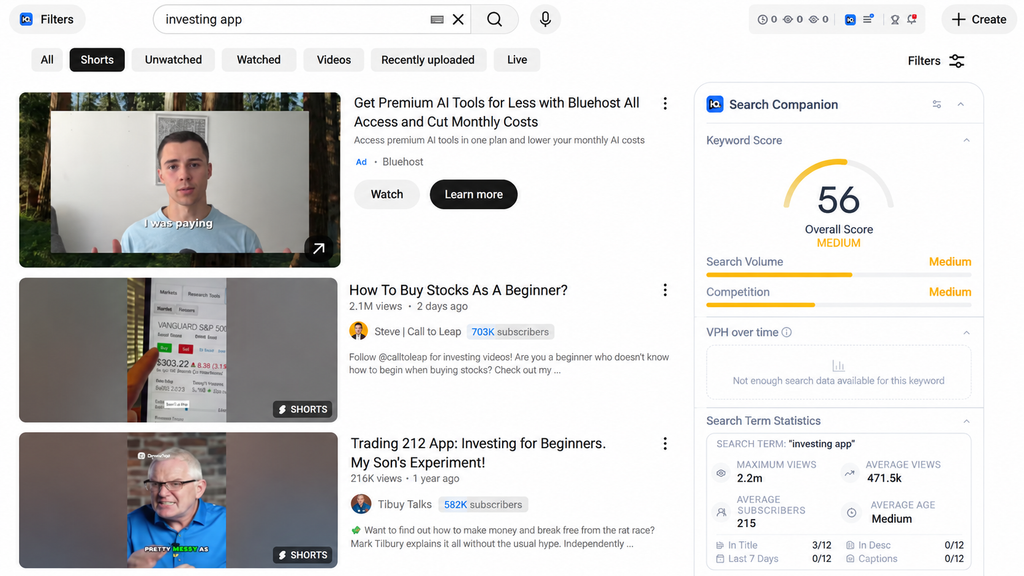Click the 'In Desc' 0/12 statistic

pyautogui.click(x=904, y=545)
